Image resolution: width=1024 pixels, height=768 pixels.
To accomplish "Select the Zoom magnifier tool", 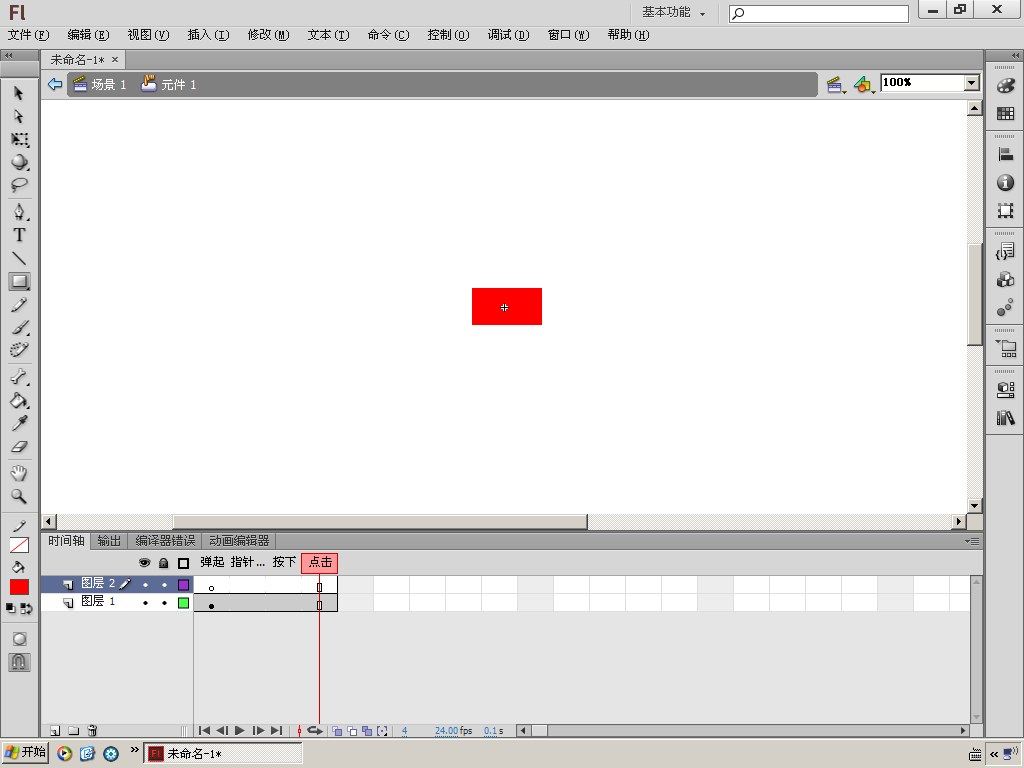I will point(20,496).
